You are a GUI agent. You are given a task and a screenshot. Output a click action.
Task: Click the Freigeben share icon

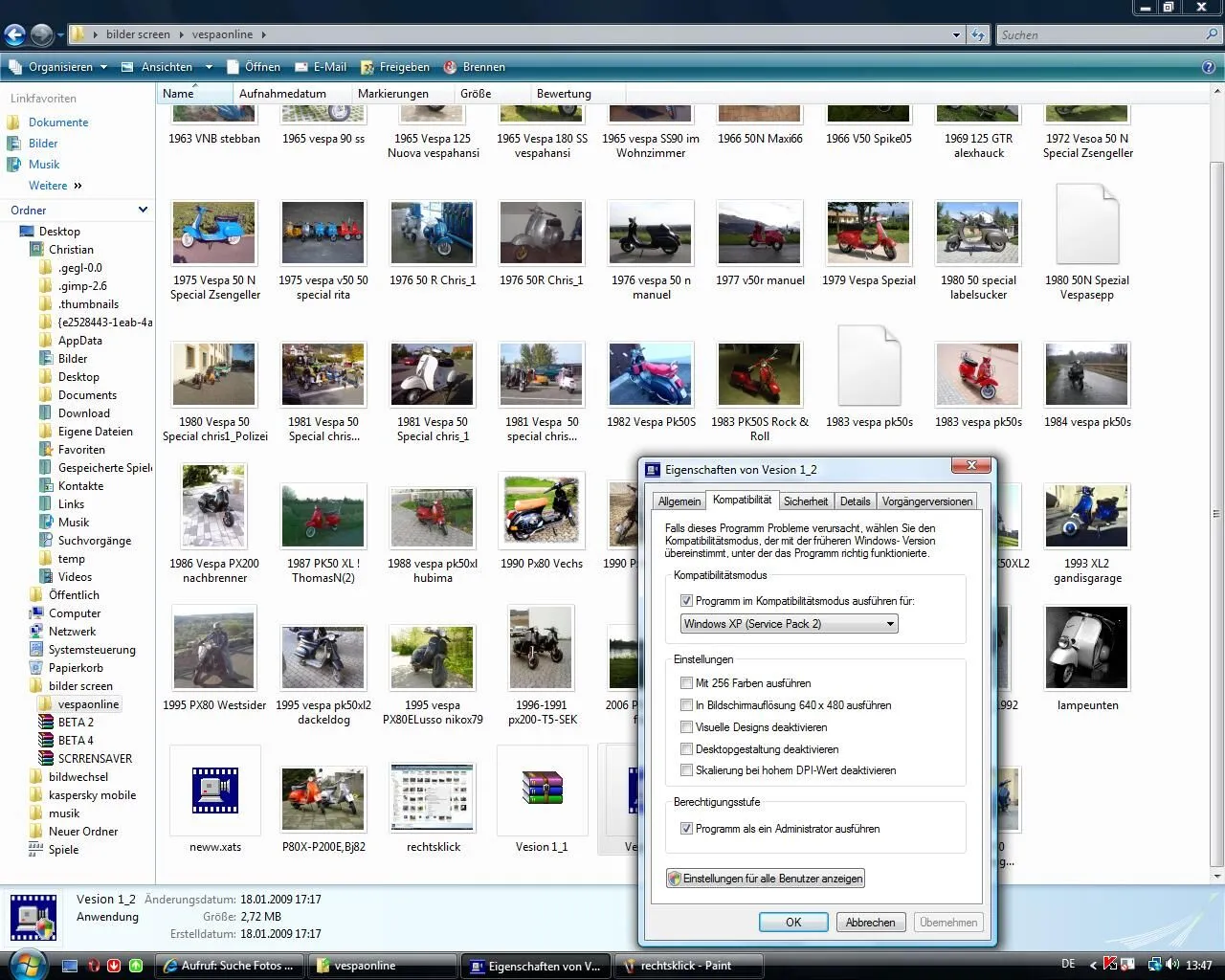click(367, 67)
